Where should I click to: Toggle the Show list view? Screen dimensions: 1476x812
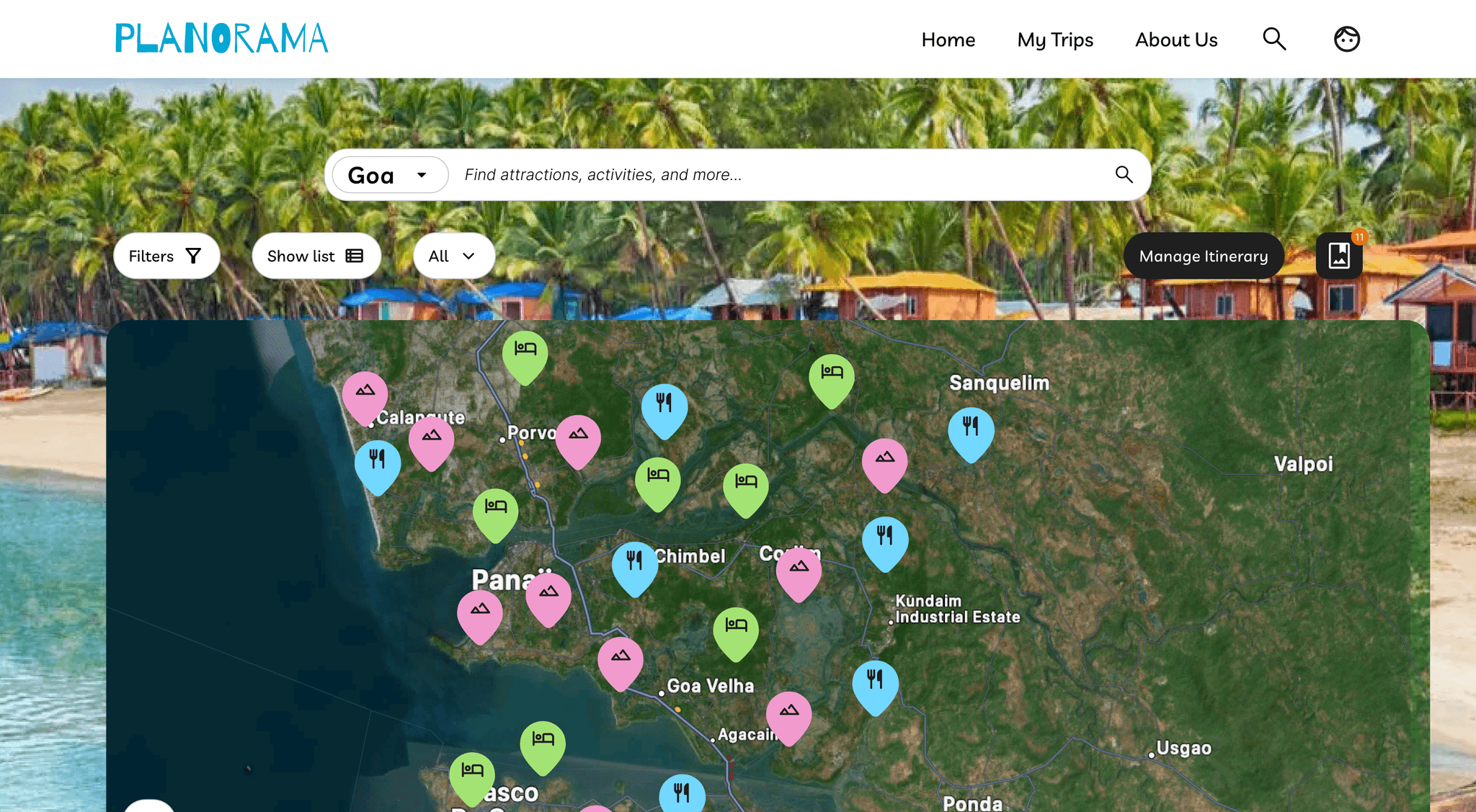(x=316, y=256)
